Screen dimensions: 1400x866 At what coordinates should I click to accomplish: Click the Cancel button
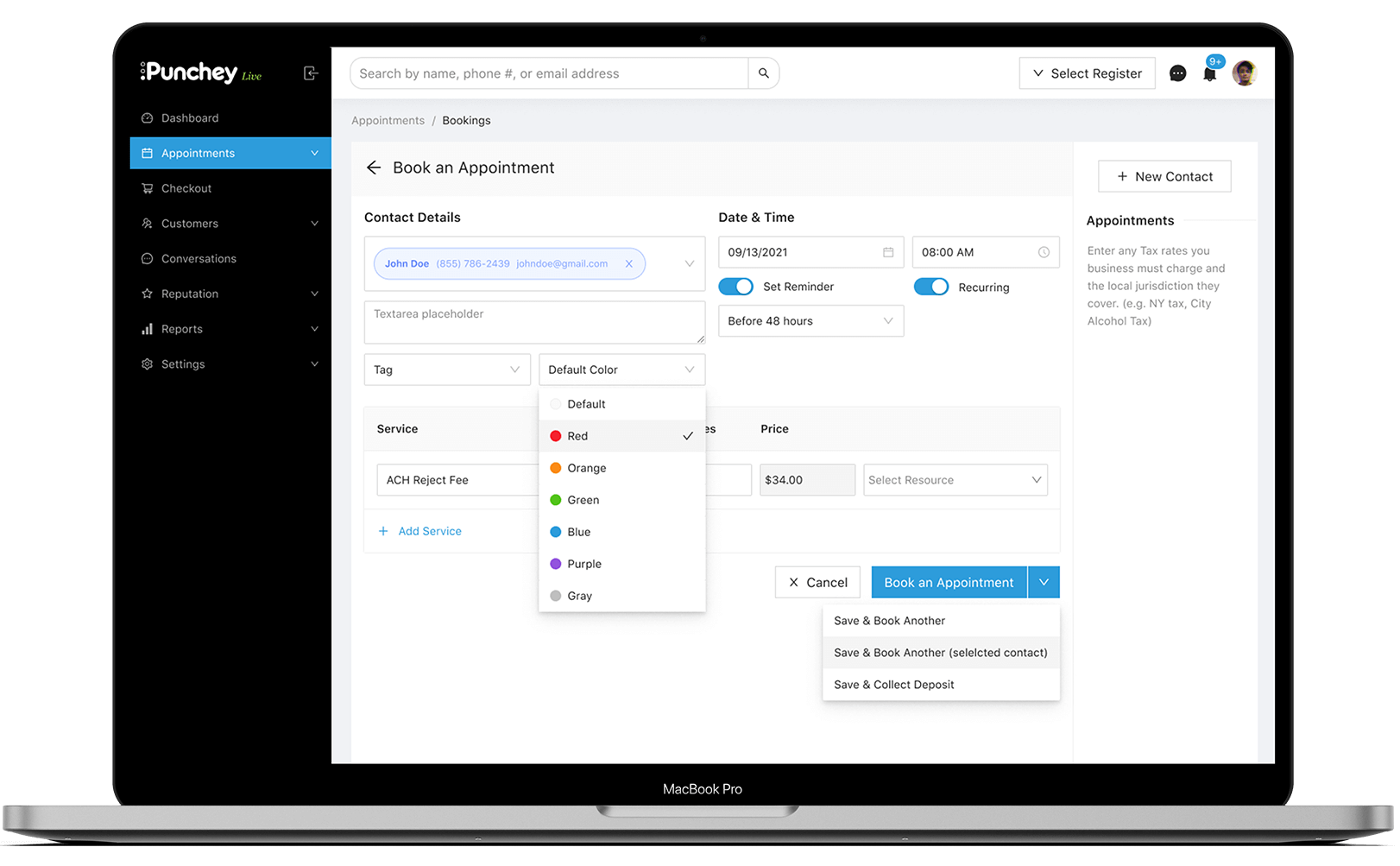pyautogui.click(x=818, y=583)
